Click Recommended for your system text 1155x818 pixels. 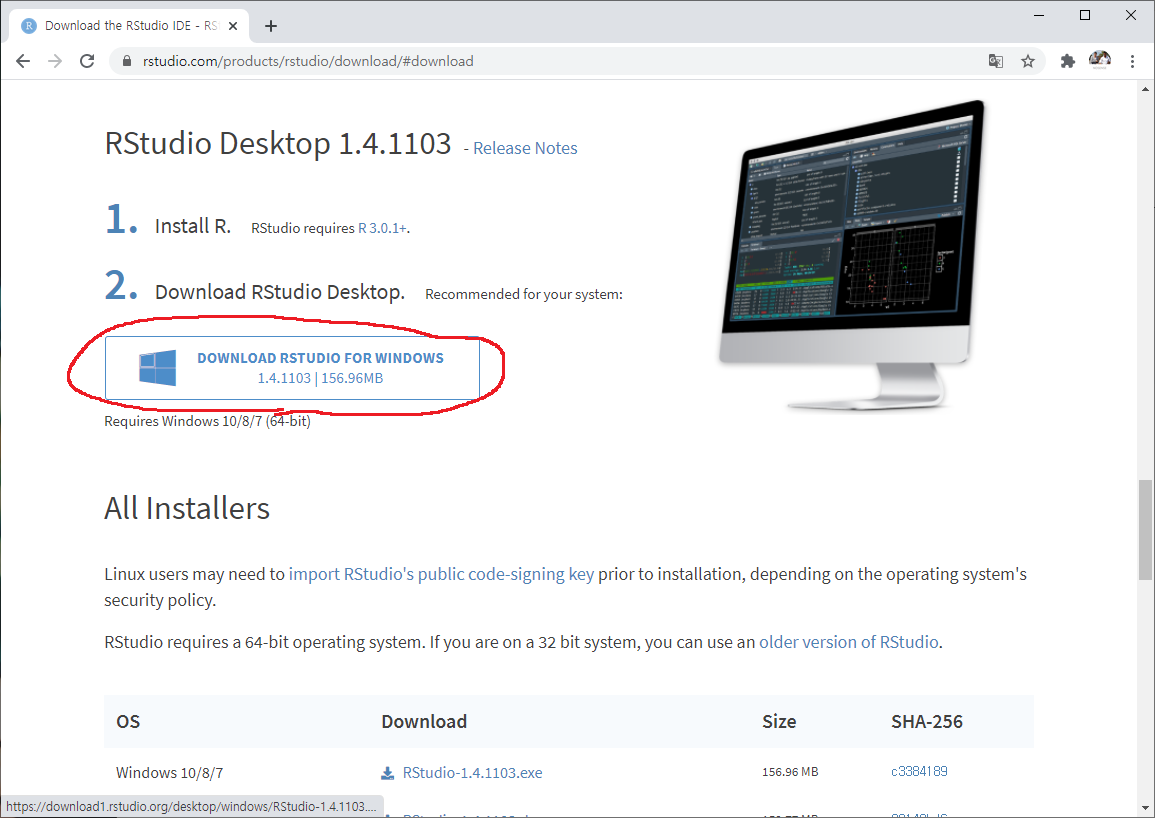pyautogui.click(x=524, y=294)
